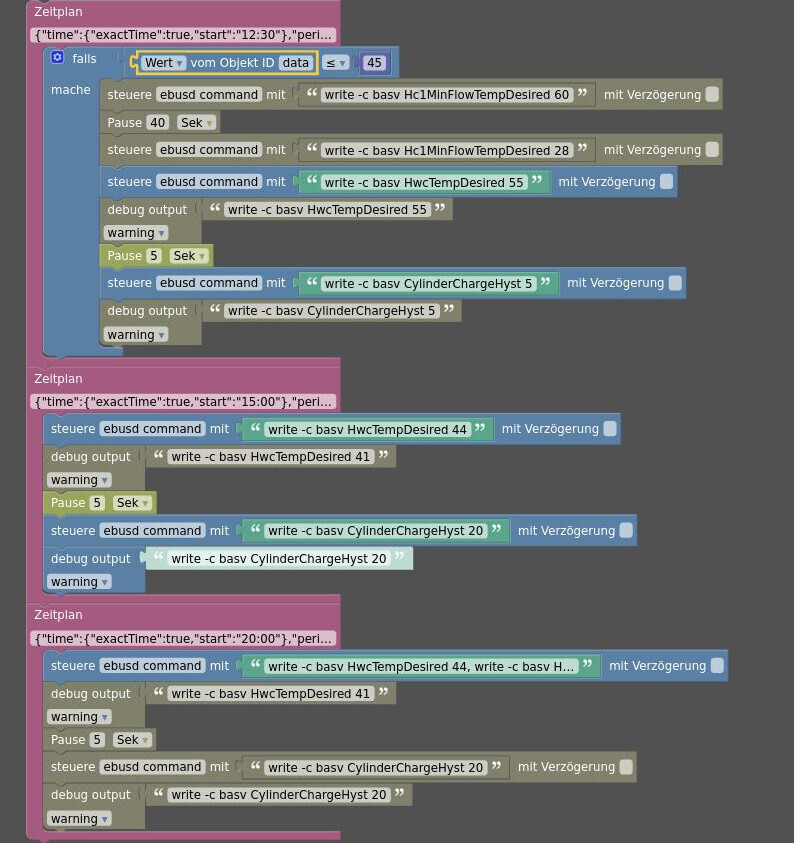794x843 pixels.
Task: Enable delay checkbox for Hc1MinFlowTempDesired 60 command
Action: coord(712,95)
